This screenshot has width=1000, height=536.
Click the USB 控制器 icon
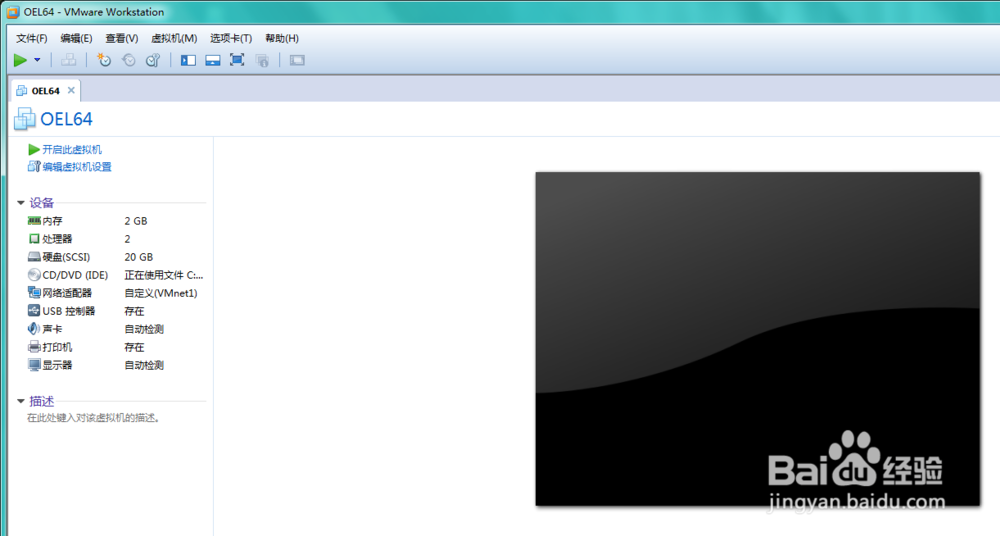point(34,311)
